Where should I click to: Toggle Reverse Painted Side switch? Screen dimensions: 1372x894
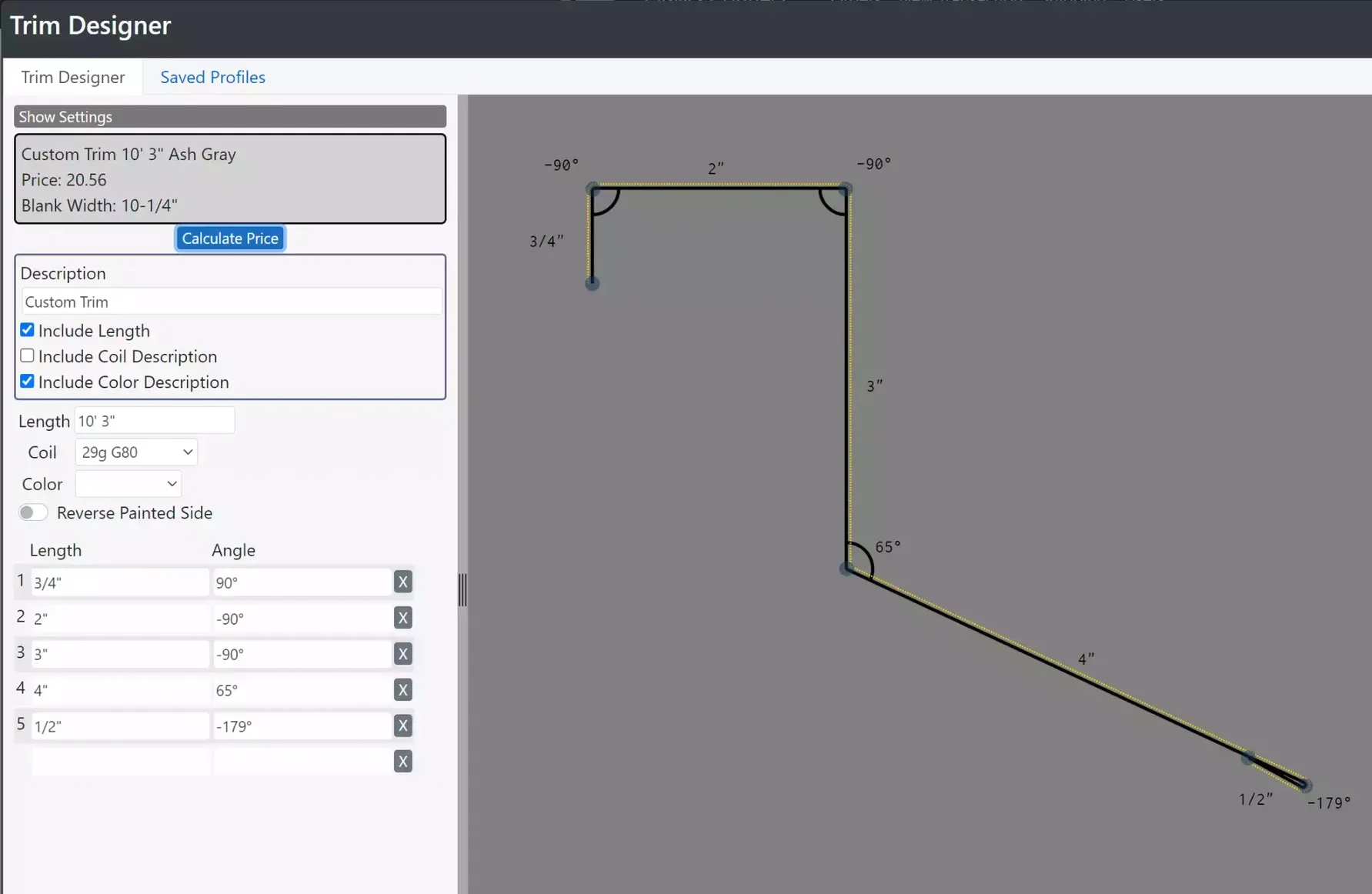tap(33, 512)
